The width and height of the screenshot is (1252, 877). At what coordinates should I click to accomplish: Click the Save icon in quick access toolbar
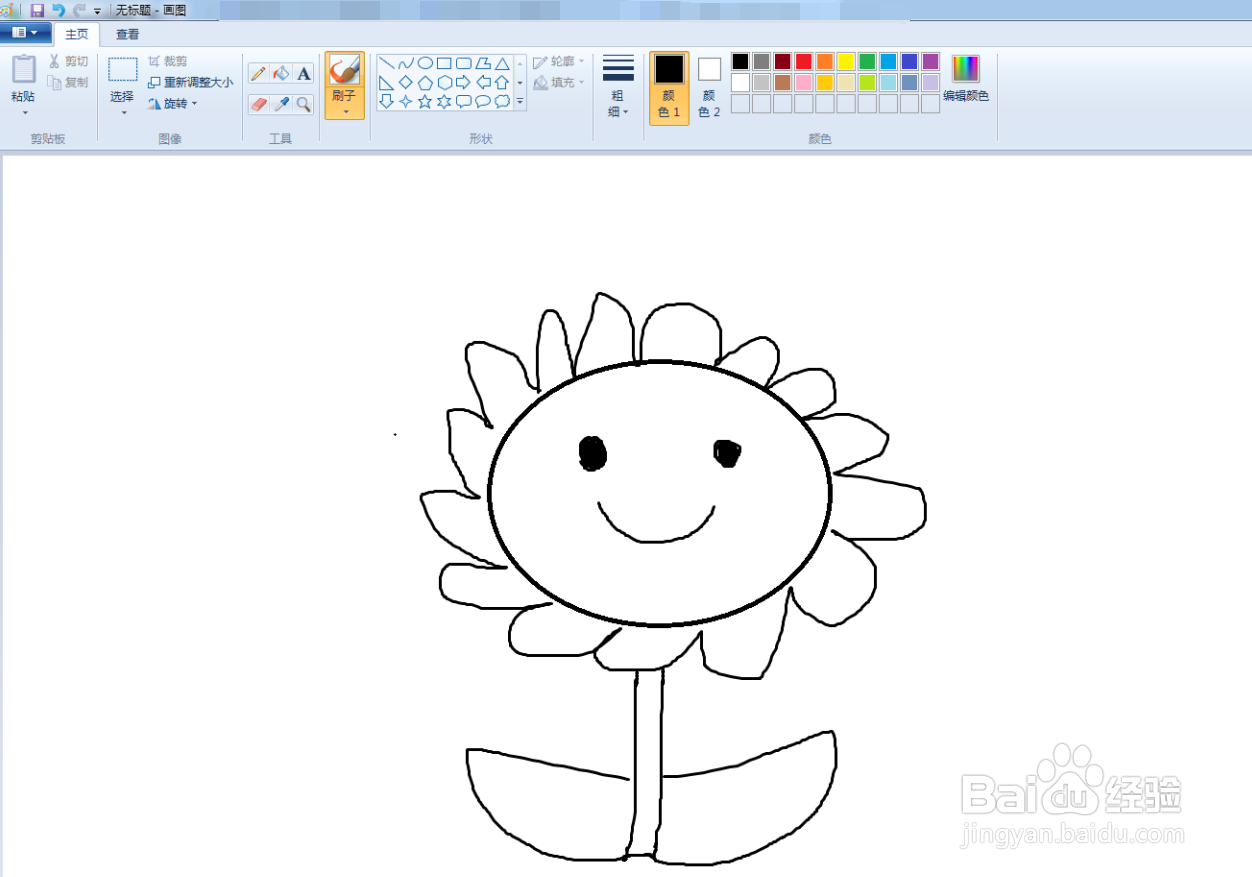pos(37,10)
